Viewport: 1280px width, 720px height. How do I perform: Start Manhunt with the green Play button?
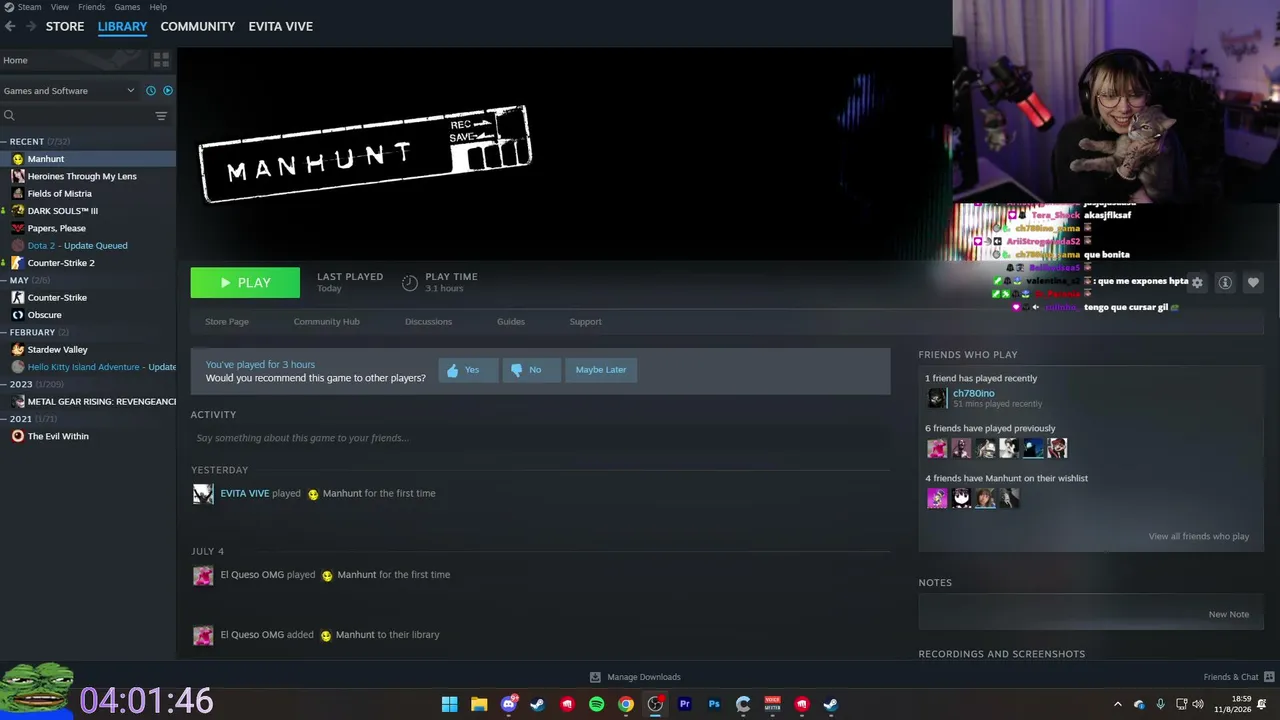[245, 283]
